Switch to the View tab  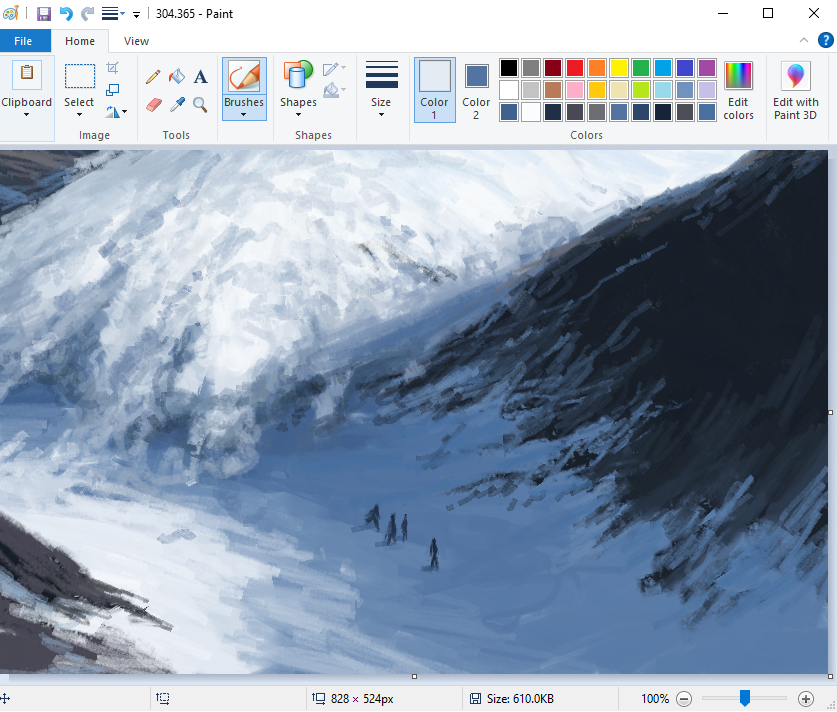(136, 41)
